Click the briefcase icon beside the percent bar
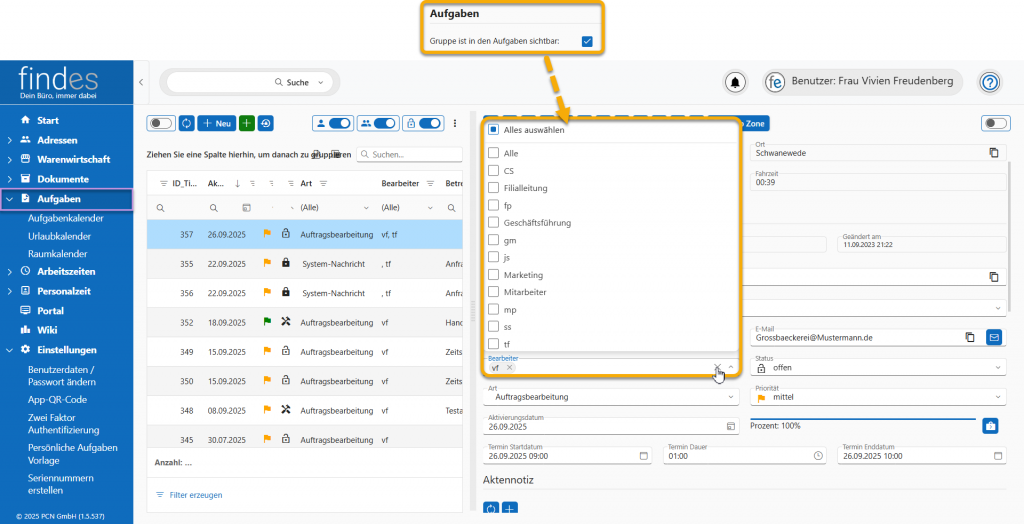This screenshot has width=1024, height=524. pos(990,426)
